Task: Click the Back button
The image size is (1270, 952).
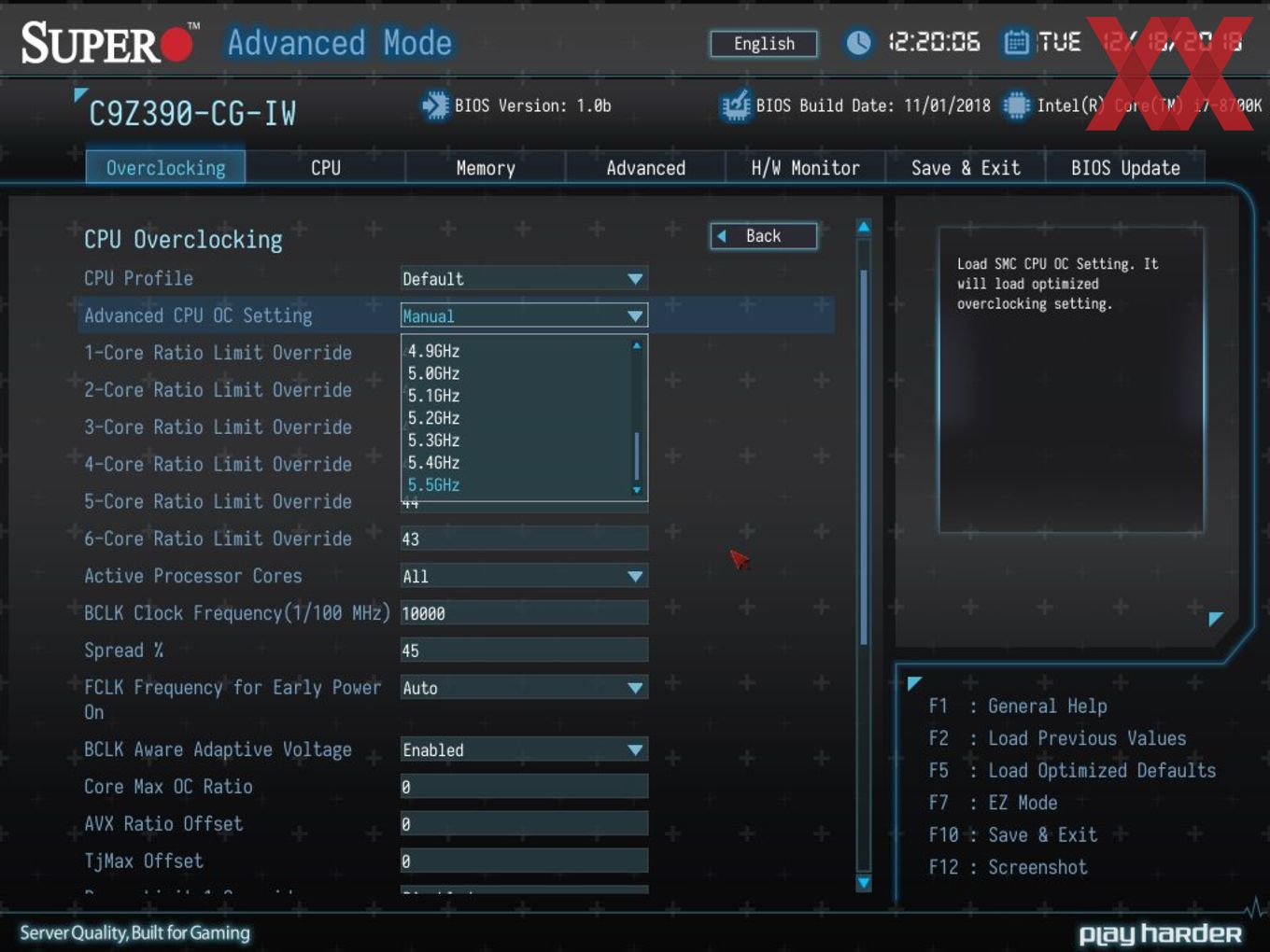Action: [x=764, y=236]
